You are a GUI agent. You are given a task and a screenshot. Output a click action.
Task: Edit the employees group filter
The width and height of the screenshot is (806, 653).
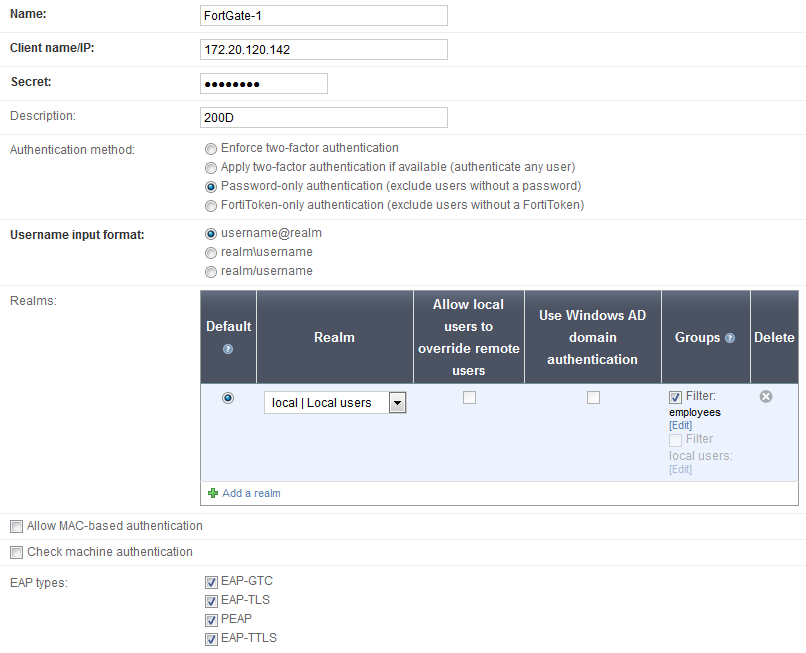click(x=680, y=425)
